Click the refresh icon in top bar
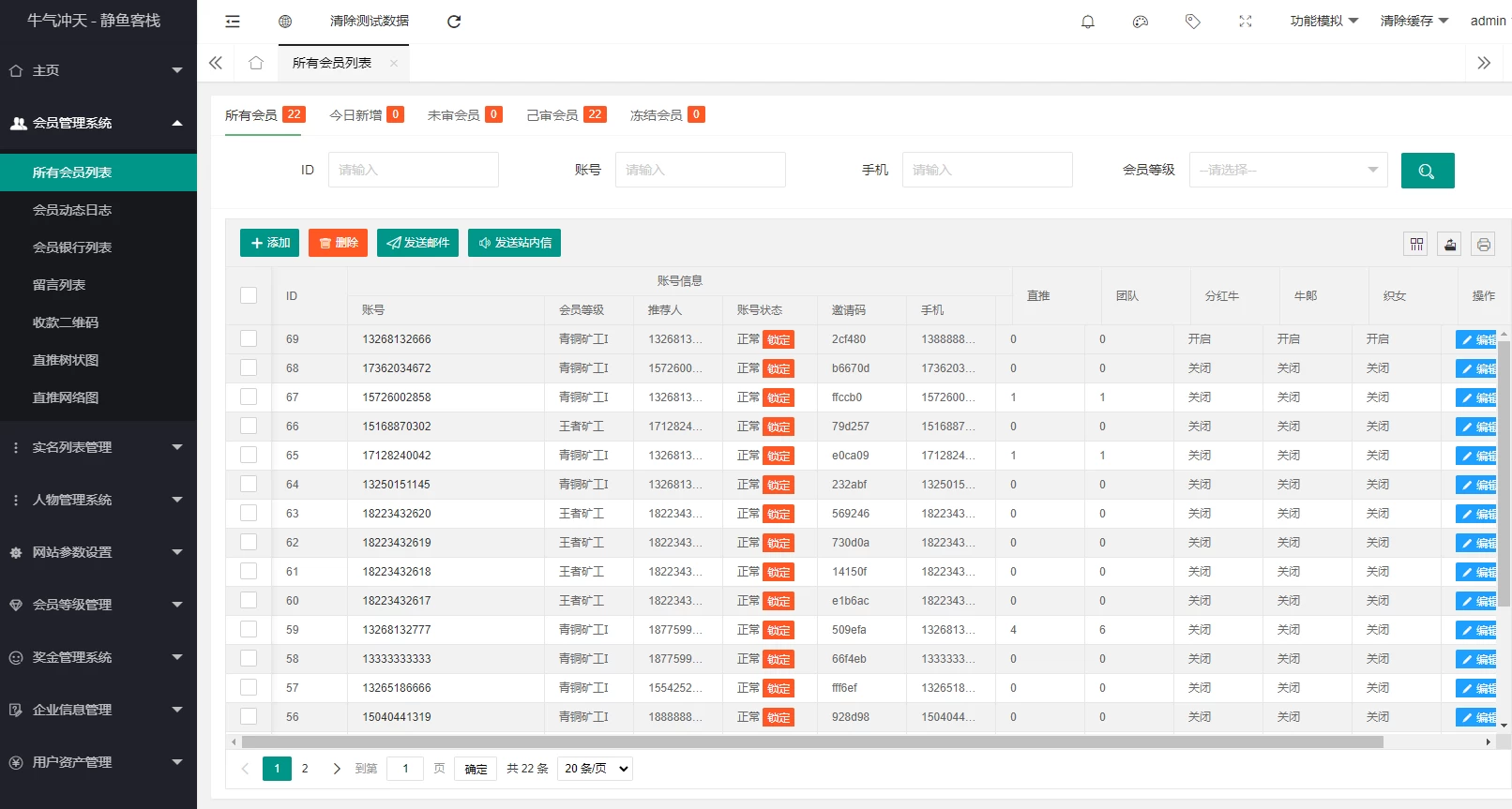This screenshot has width=1512, height=809. 454,22
